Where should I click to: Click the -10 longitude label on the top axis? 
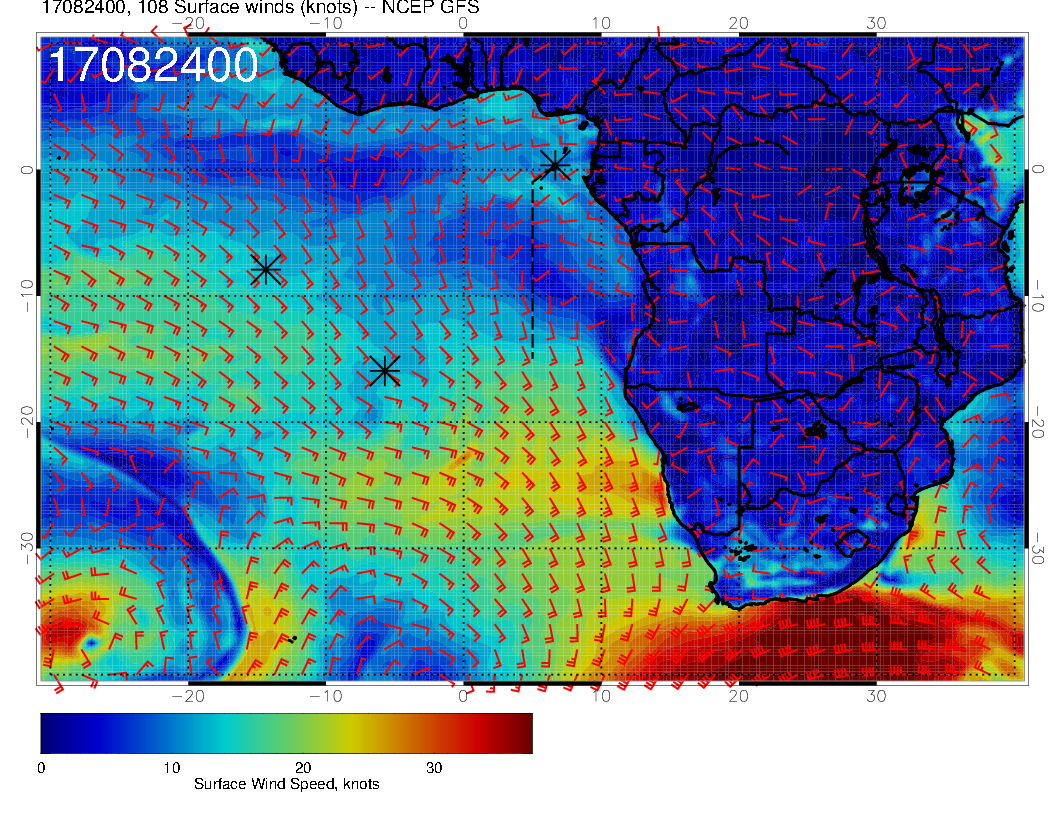coord(326,23)
